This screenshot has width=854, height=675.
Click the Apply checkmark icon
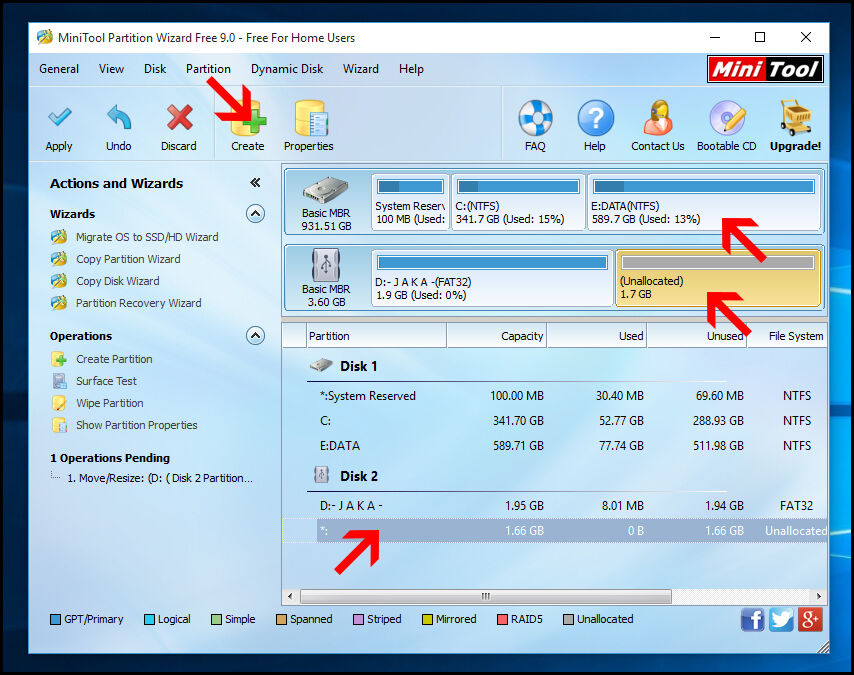59,117
